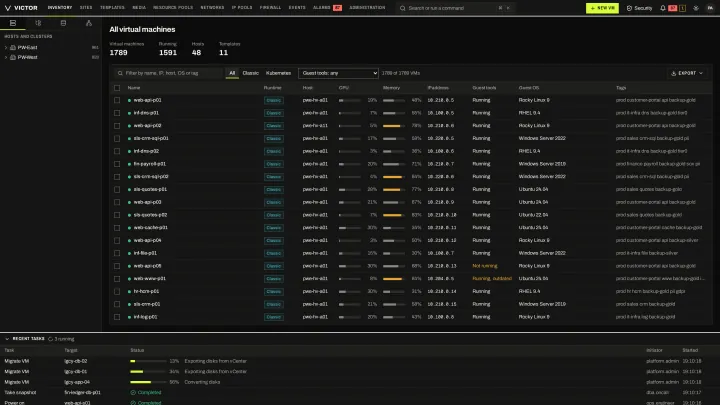Click the yellow warning count badge
This screenshot has width=720, height=405.
(682, 8)
